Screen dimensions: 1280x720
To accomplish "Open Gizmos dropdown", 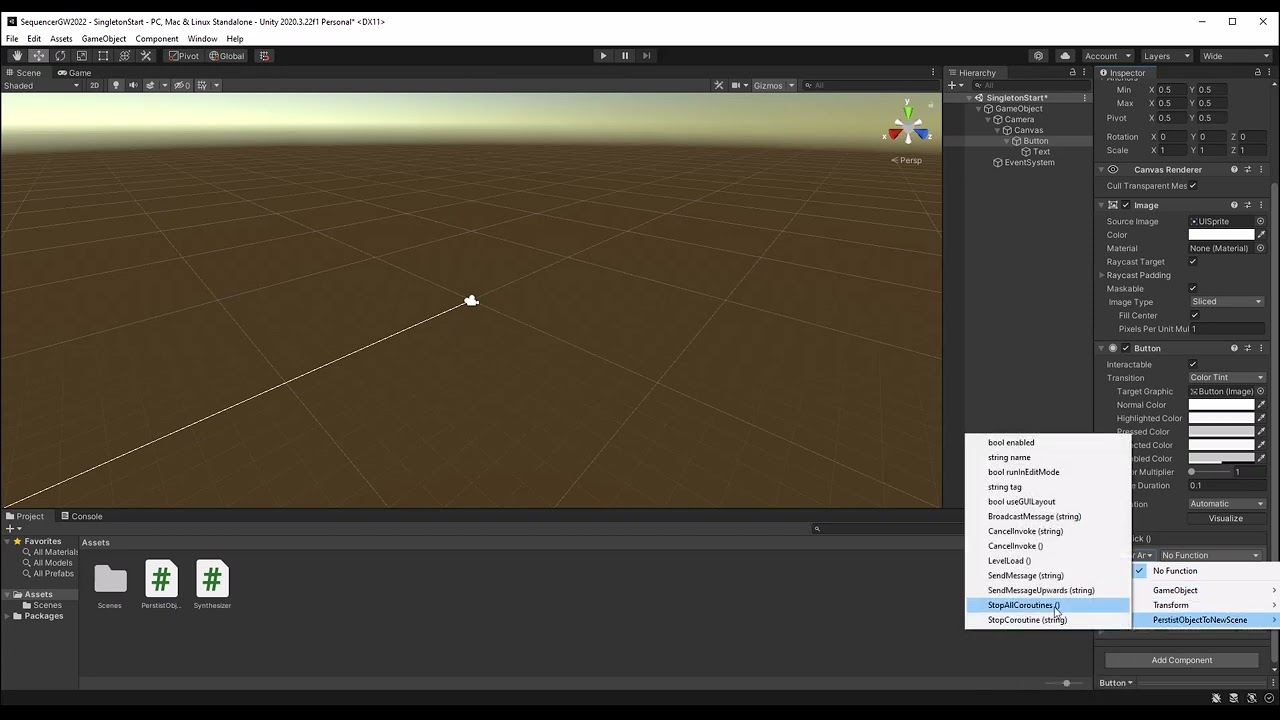I will pos(774,85).
